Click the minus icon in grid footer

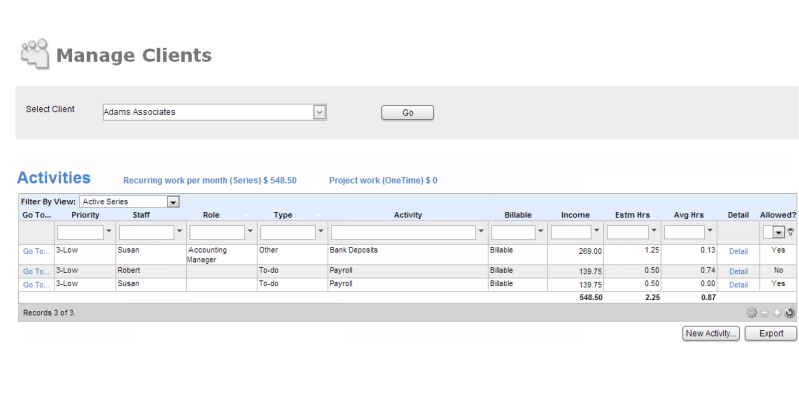coord(764,313)
